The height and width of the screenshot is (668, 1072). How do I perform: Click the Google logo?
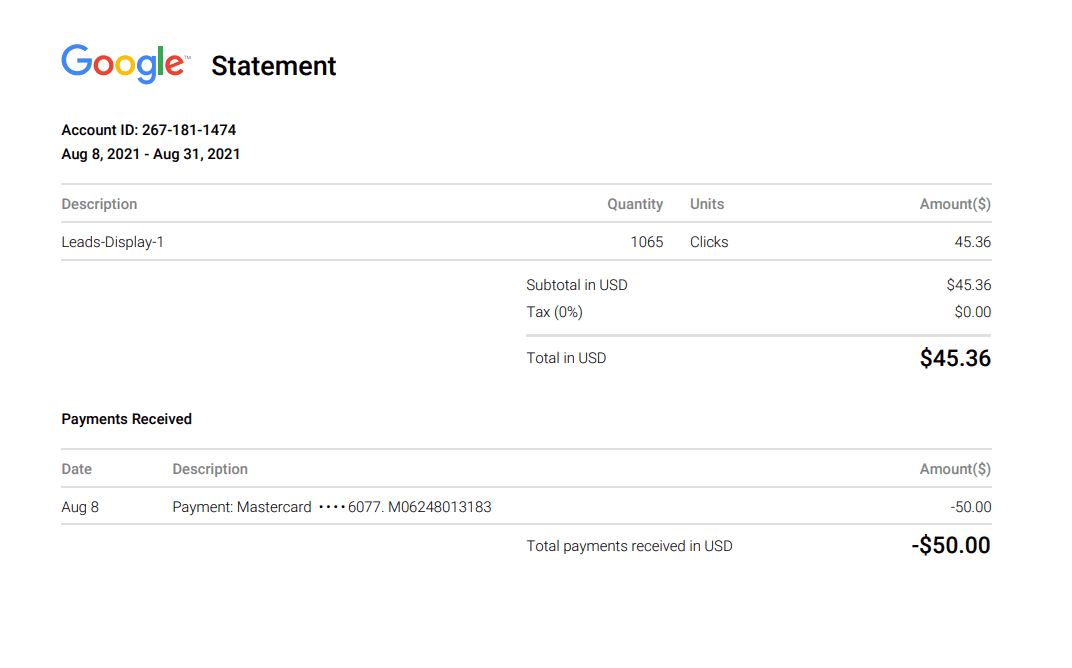click(123, 63)
